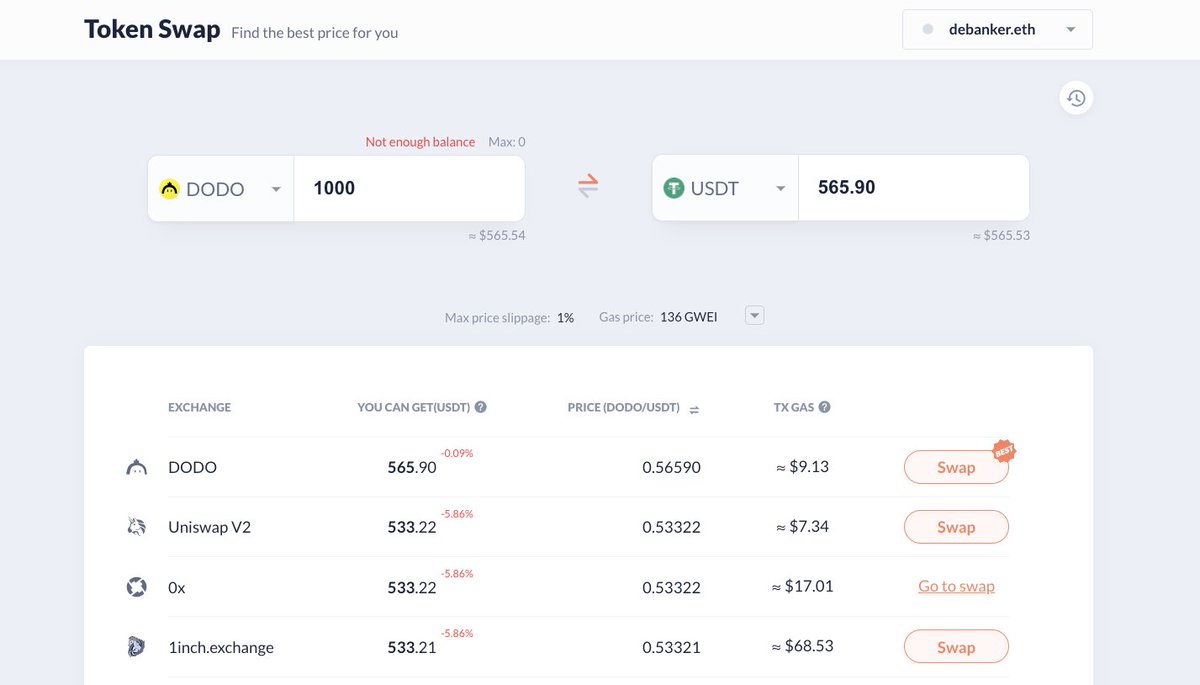1200x685 pixels.
Task: Open help icon next to TX Gas
Action: click(x=825, y=407)
